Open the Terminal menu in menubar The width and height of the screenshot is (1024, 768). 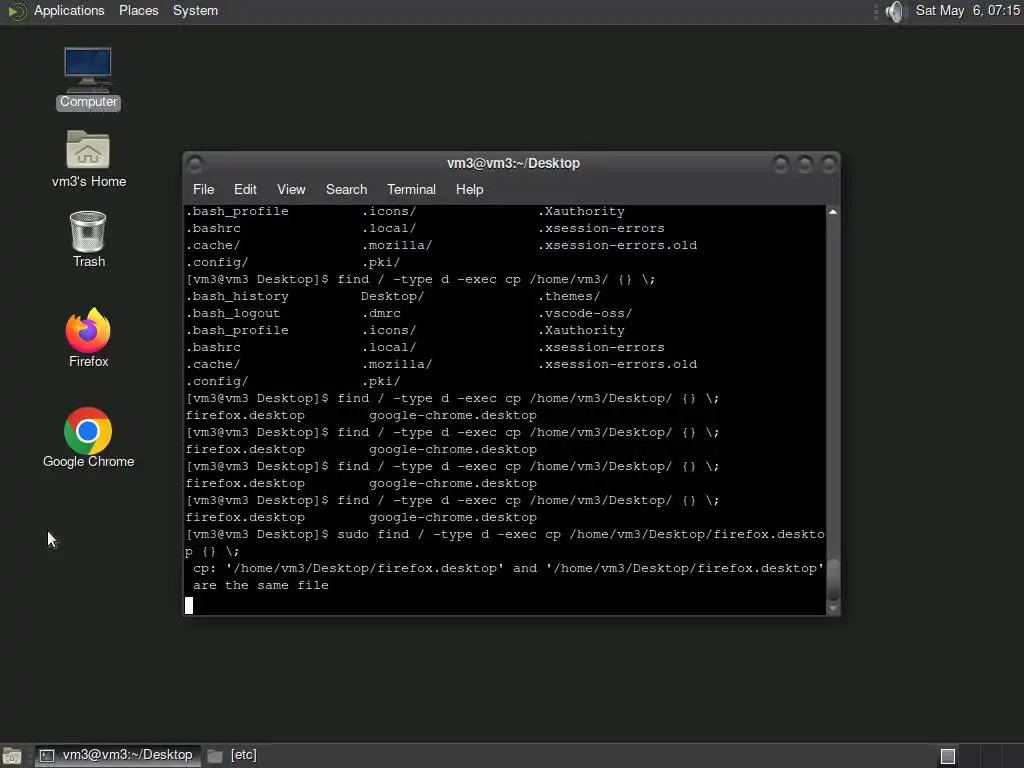[411, 189]
